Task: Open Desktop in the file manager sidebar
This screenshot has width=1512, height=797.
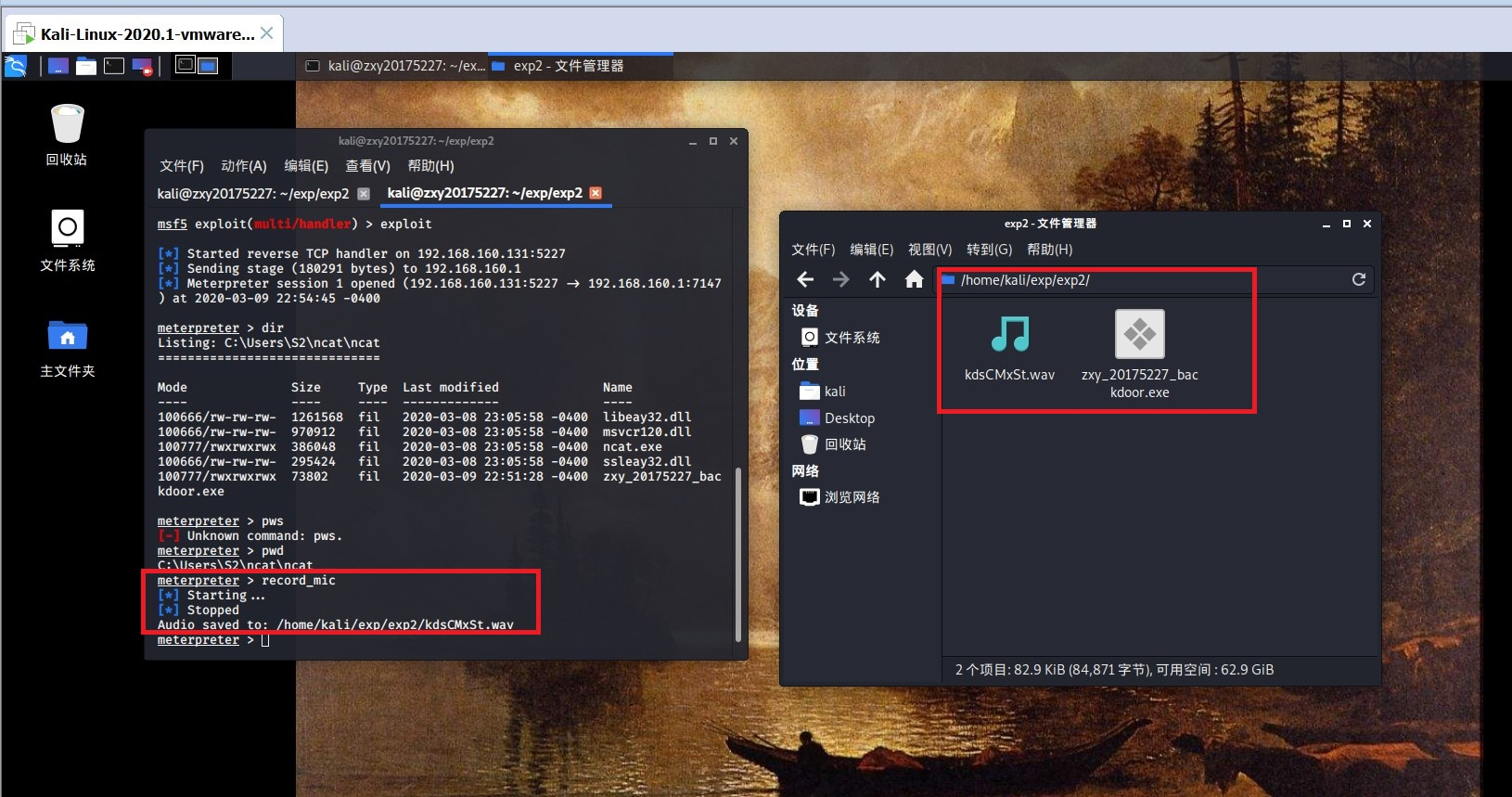Action: click(x=837, y=418)
